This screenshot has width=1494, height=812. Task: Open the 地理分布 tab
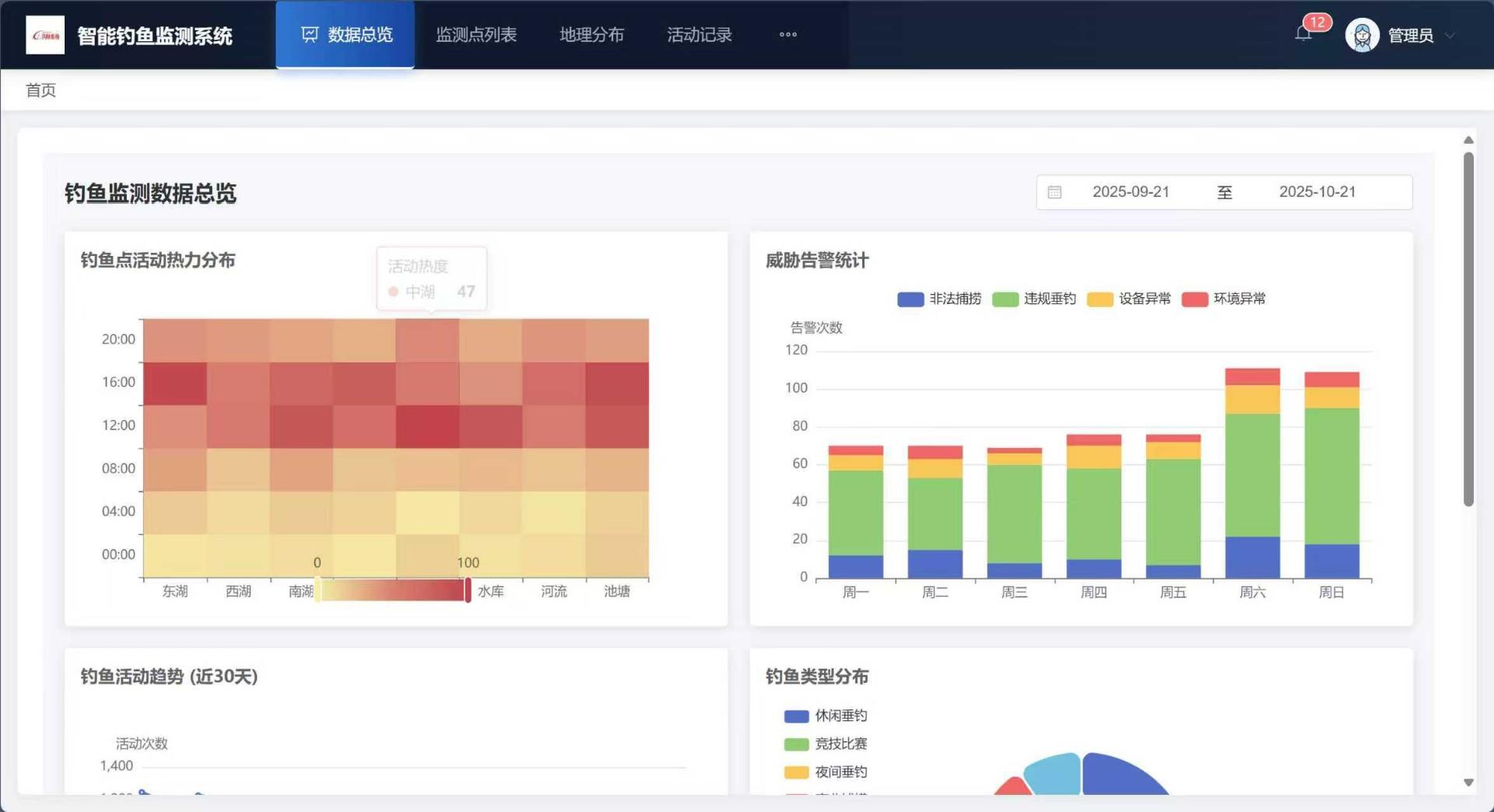click(591, 35)
